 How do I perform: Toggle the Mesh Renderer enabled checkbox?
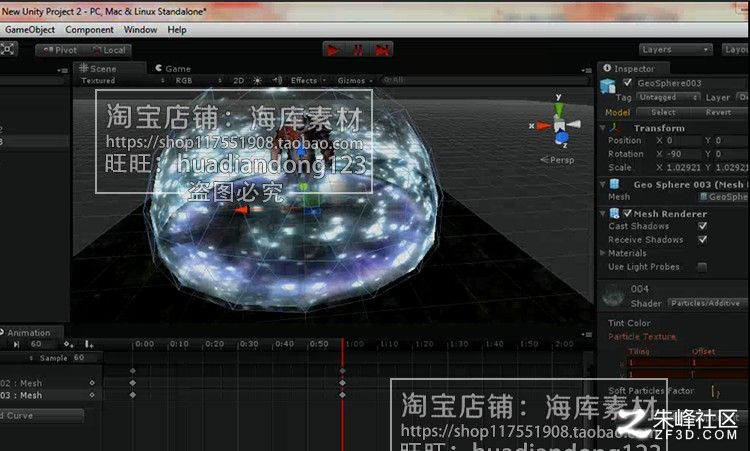click(x=628, y=213)
